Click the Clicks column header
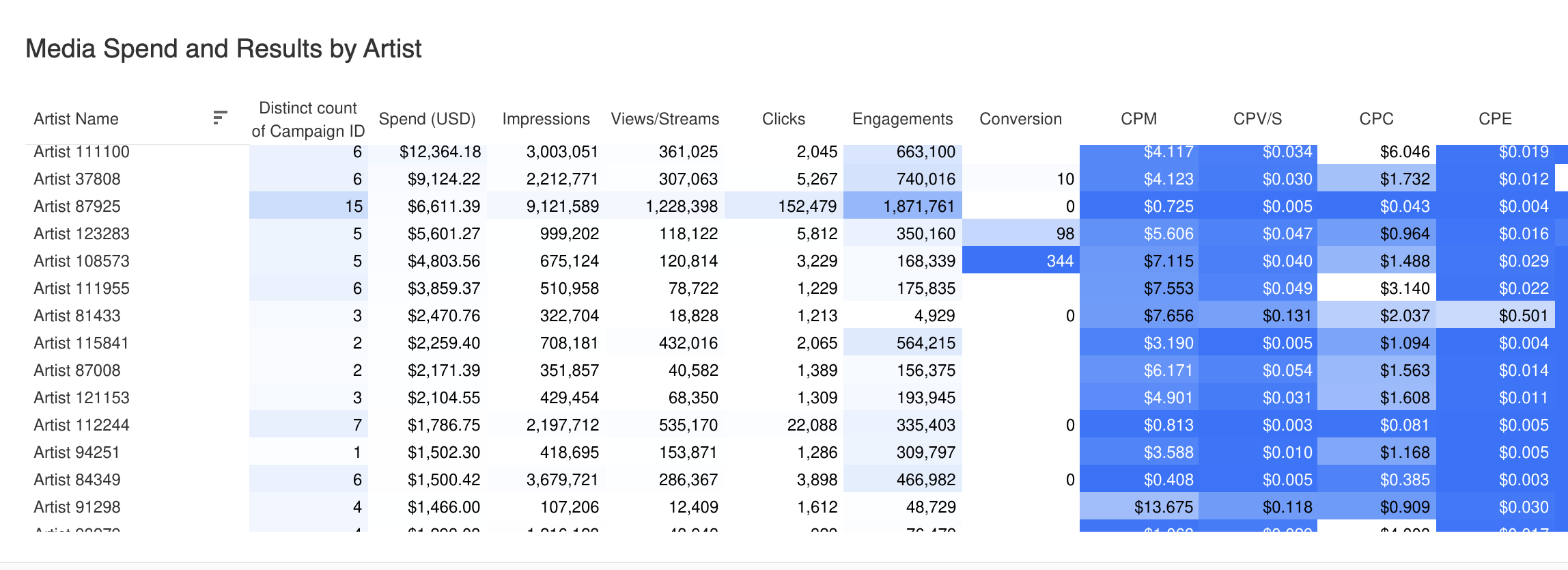The width and height of the screenshot is (1568, 570). pyautogui.click(x=783, y=119)
